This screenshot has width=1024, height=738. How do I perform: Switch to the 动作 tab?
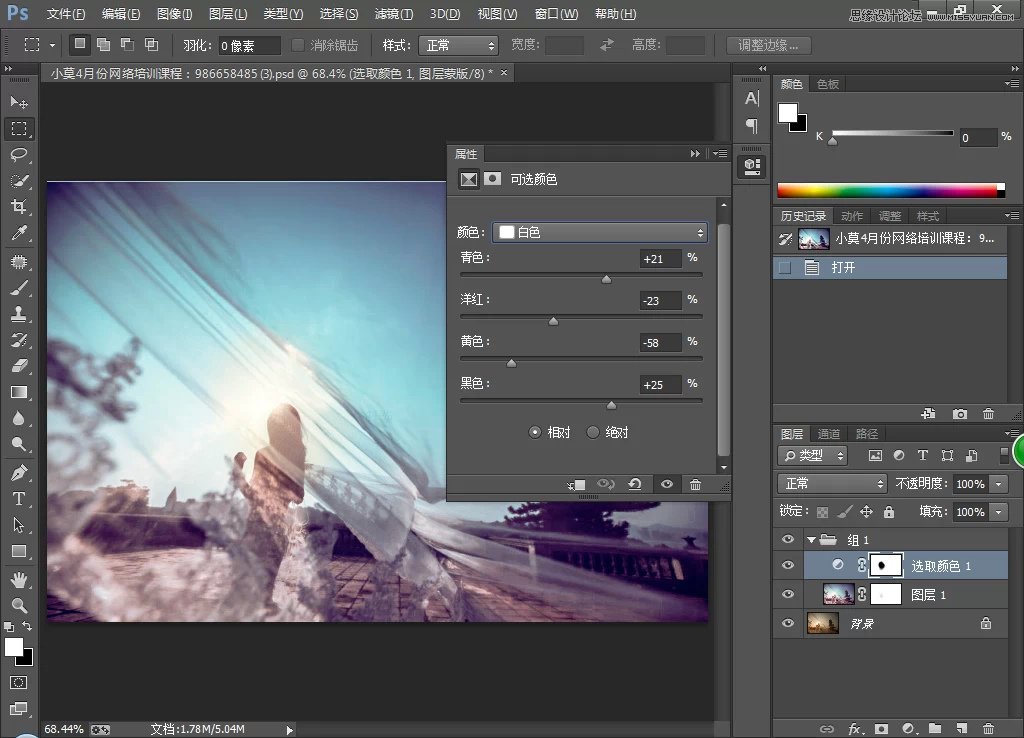852,216
